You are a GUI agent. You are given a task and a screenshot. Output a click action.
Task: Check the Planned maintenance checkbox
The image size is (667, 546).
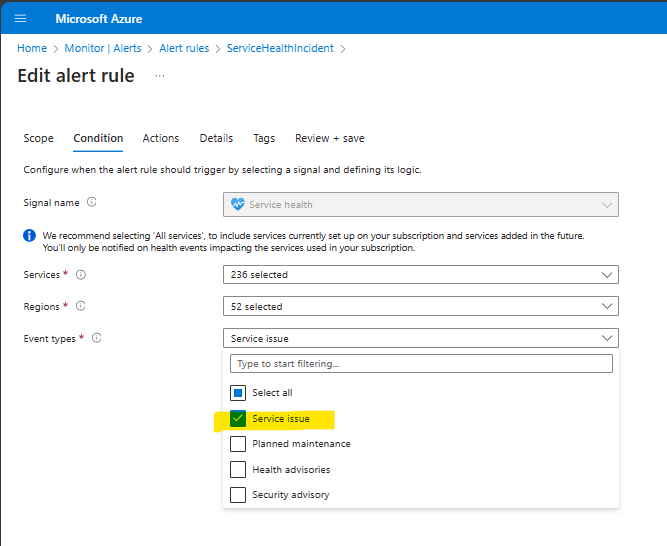(x=238, y=444)
